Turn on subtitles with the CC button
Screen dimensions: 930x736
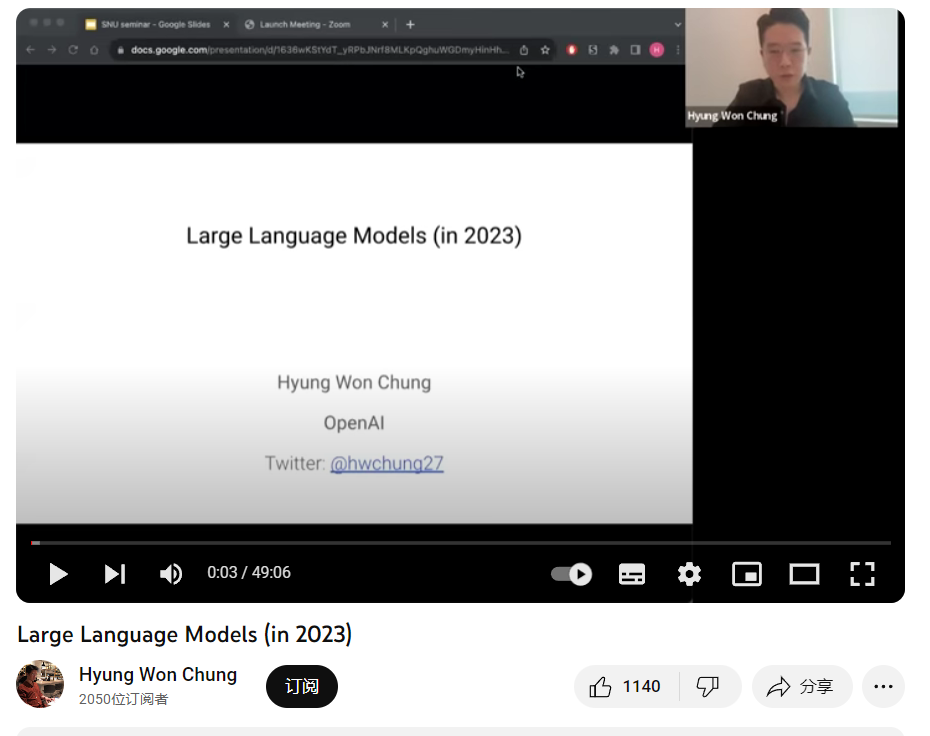[x=631, y=574]
